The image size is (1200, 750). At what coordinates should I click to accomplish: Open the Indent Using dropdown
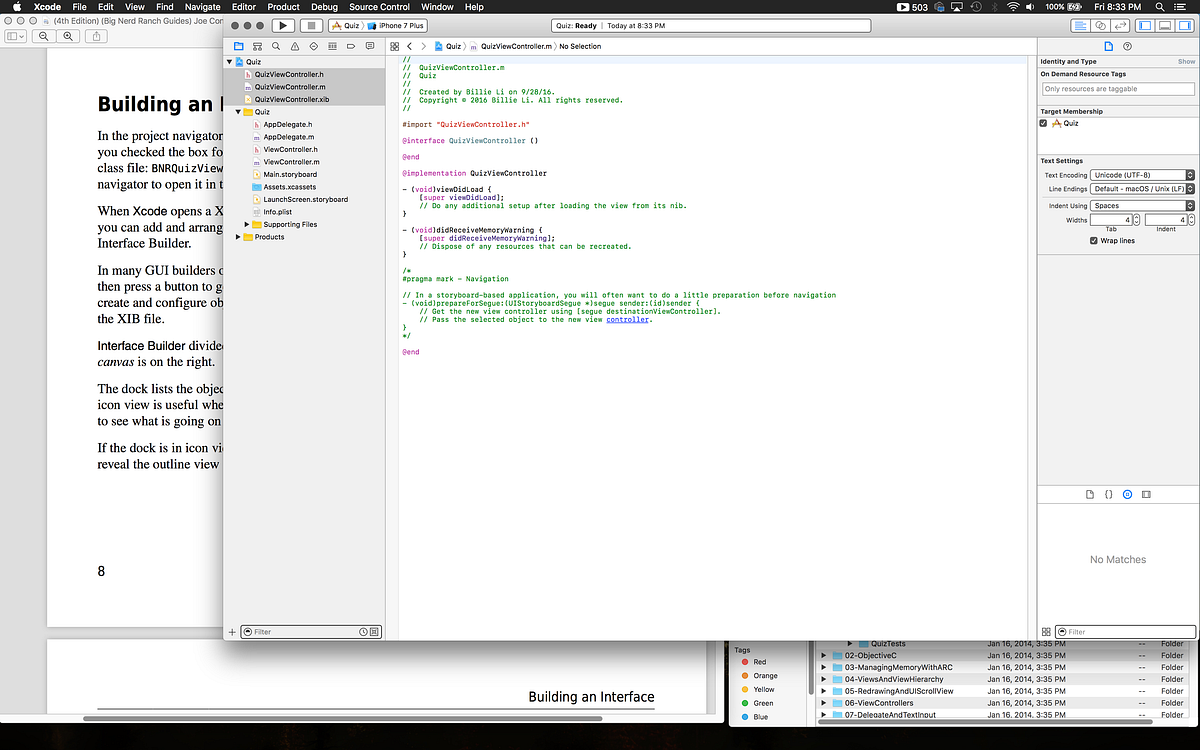click(1143, 206)
